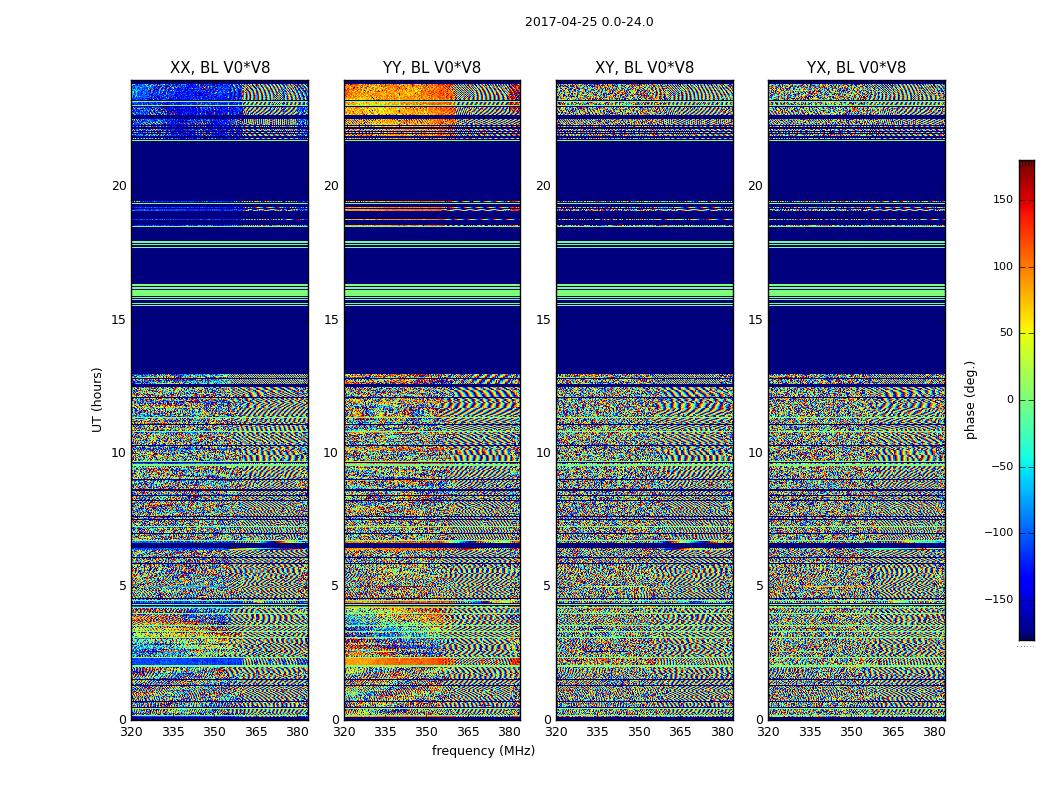Click the figure title '2017-04-25 0.0-24.0'
The image size is (1050, 800).
[x=589, y=22]
